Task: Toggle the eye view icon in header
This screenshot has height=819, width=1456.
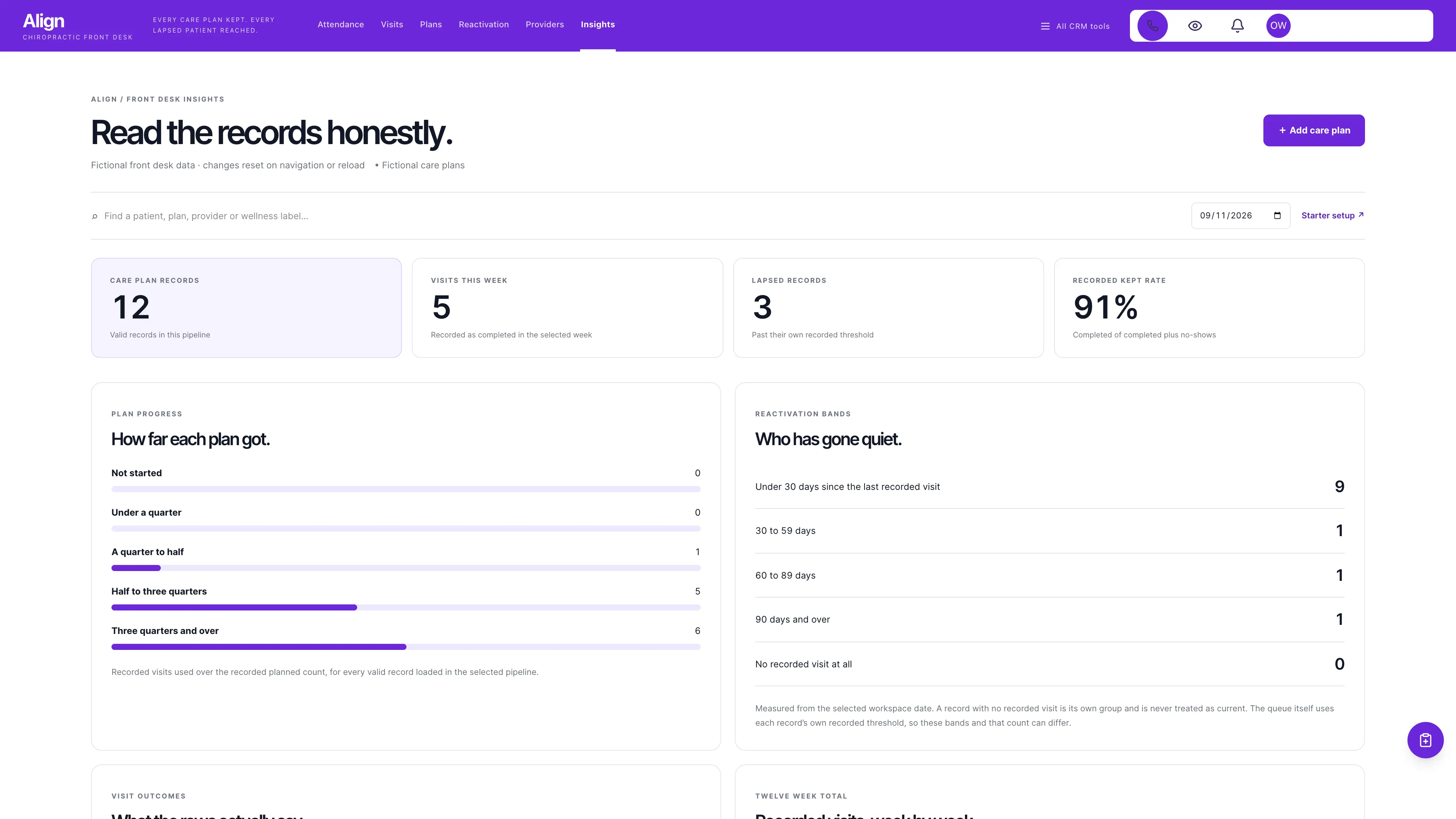Action: point(1195,25)
